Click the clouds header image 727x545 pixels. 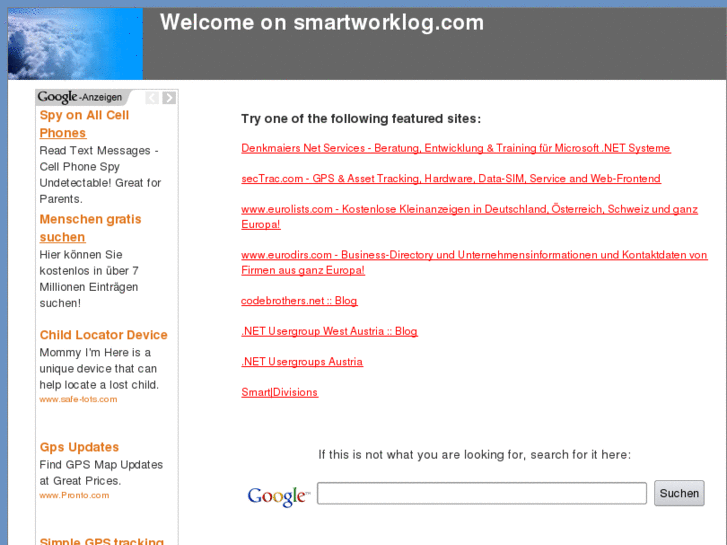tap(75, 44)
